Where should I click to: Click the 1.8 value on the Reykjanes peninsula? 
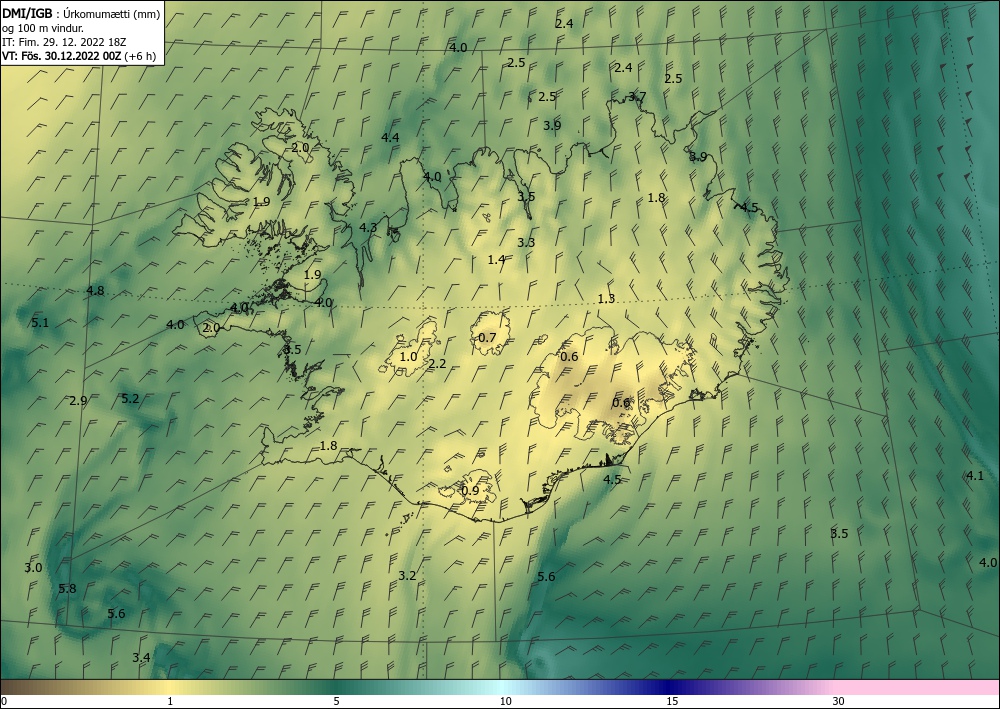point(328,446)
